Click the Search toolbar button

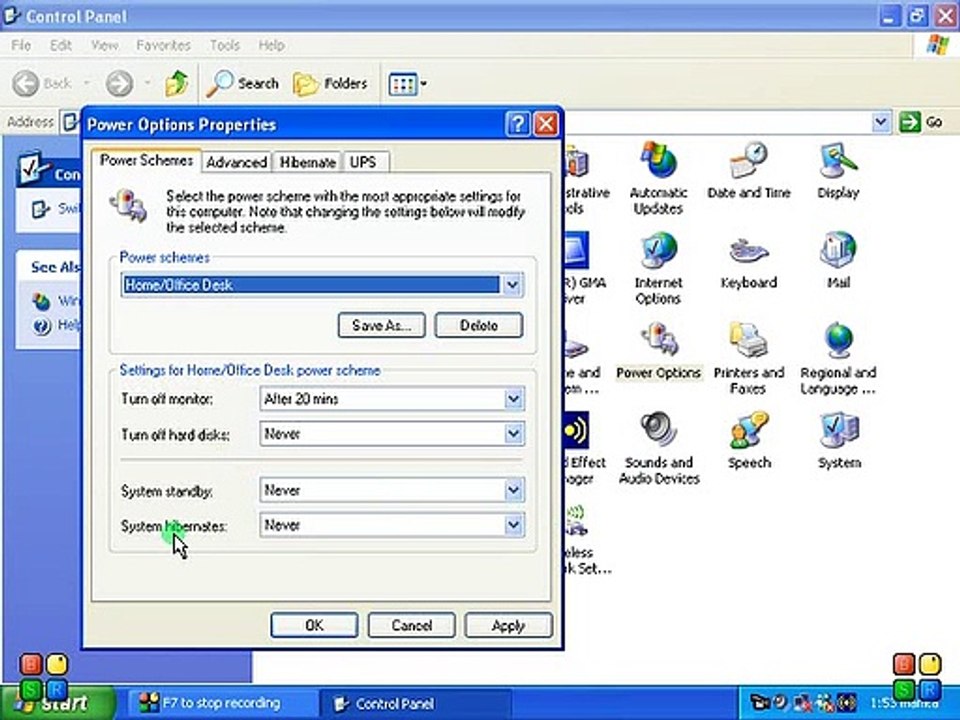(242, 83)
